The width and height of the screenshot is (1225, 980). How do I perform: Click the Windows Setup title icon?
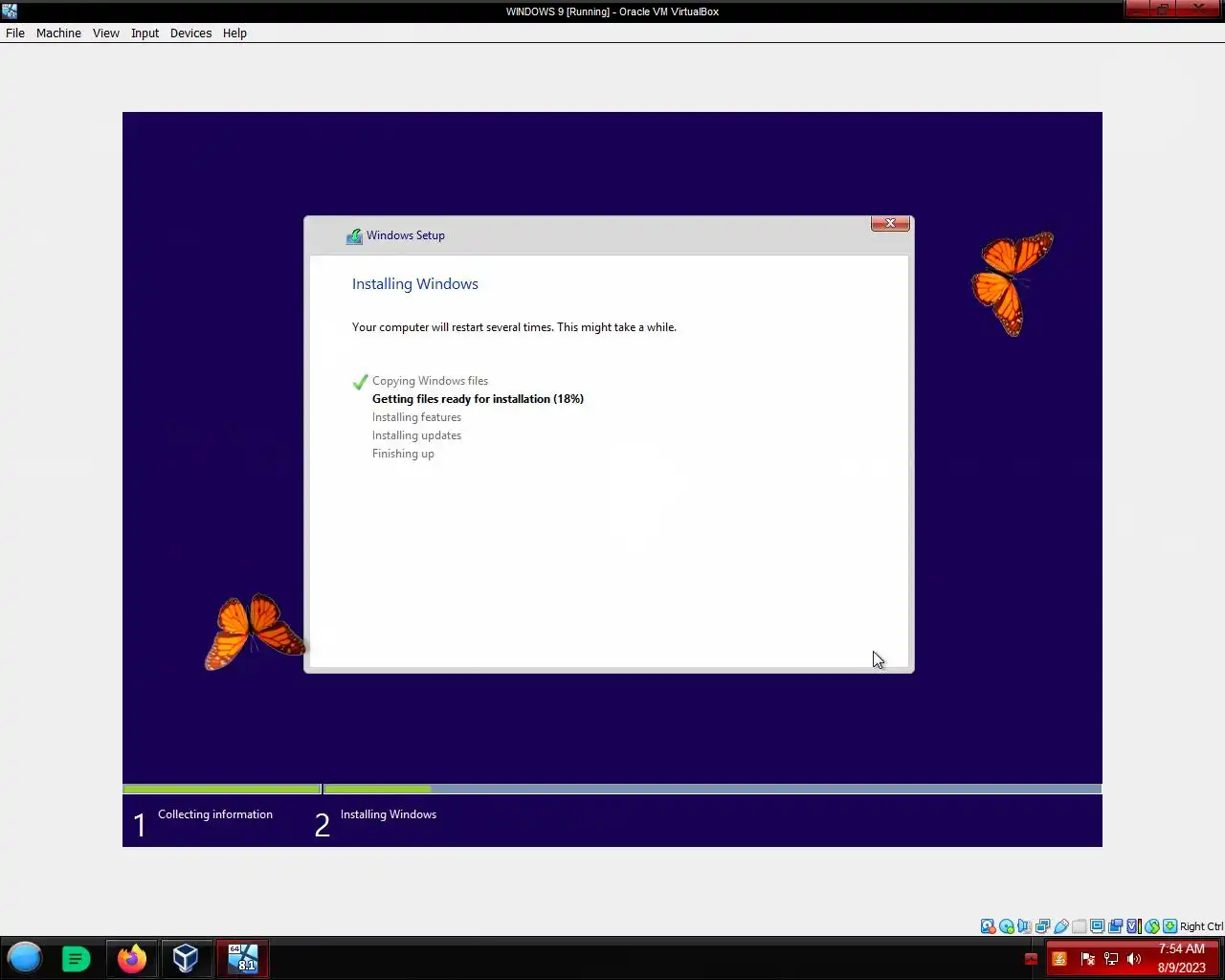coord(354,235)
